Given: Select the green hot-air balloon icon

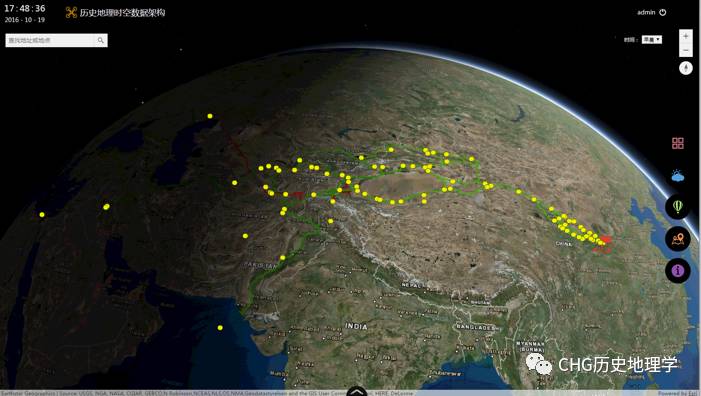Looking at the screenshot, I should click(x=678, y=206).
